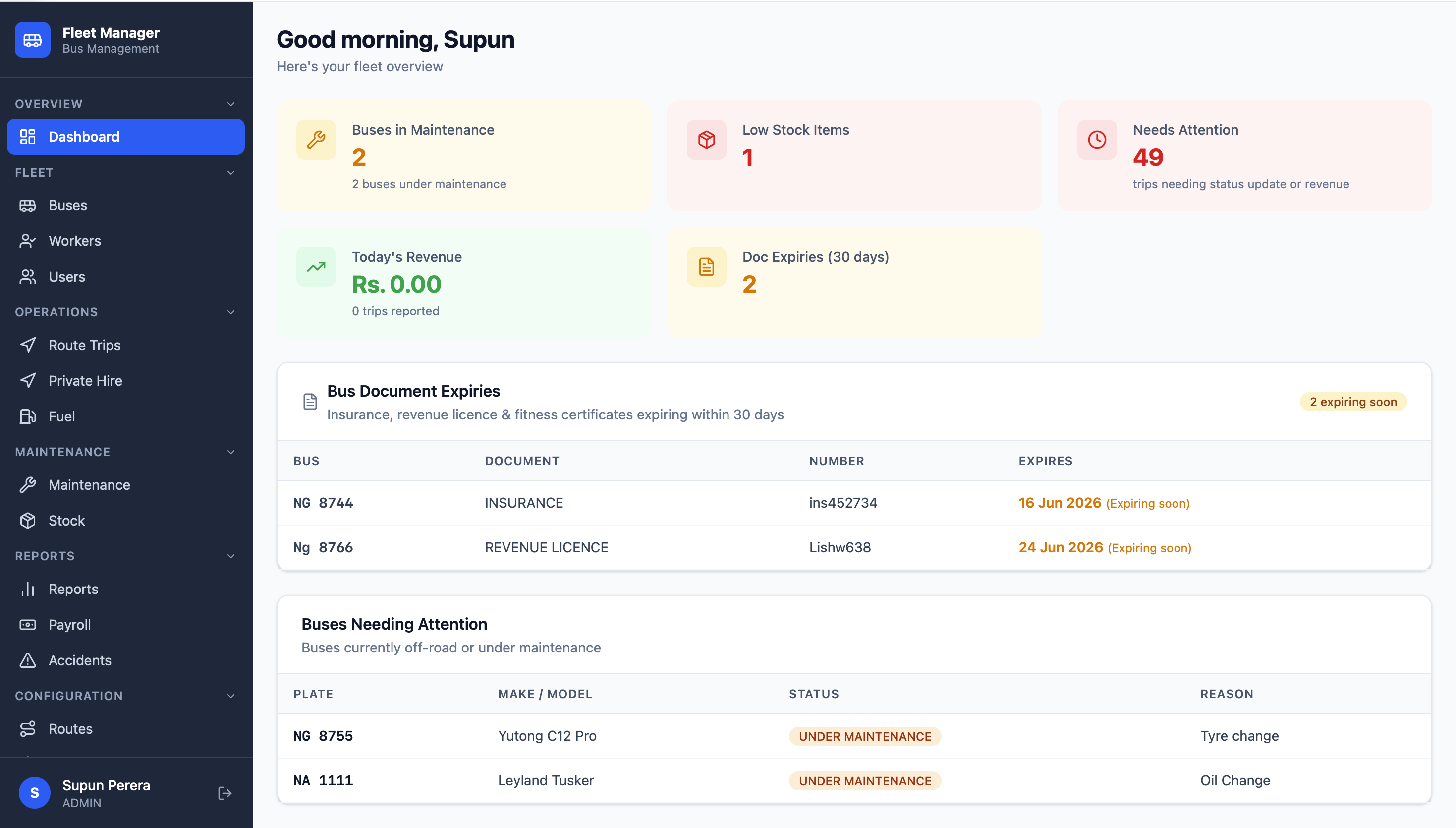Click the Oil Change reason
Image resolution: width=1456 pixels, height=828 pixels.
(1235, 781)
